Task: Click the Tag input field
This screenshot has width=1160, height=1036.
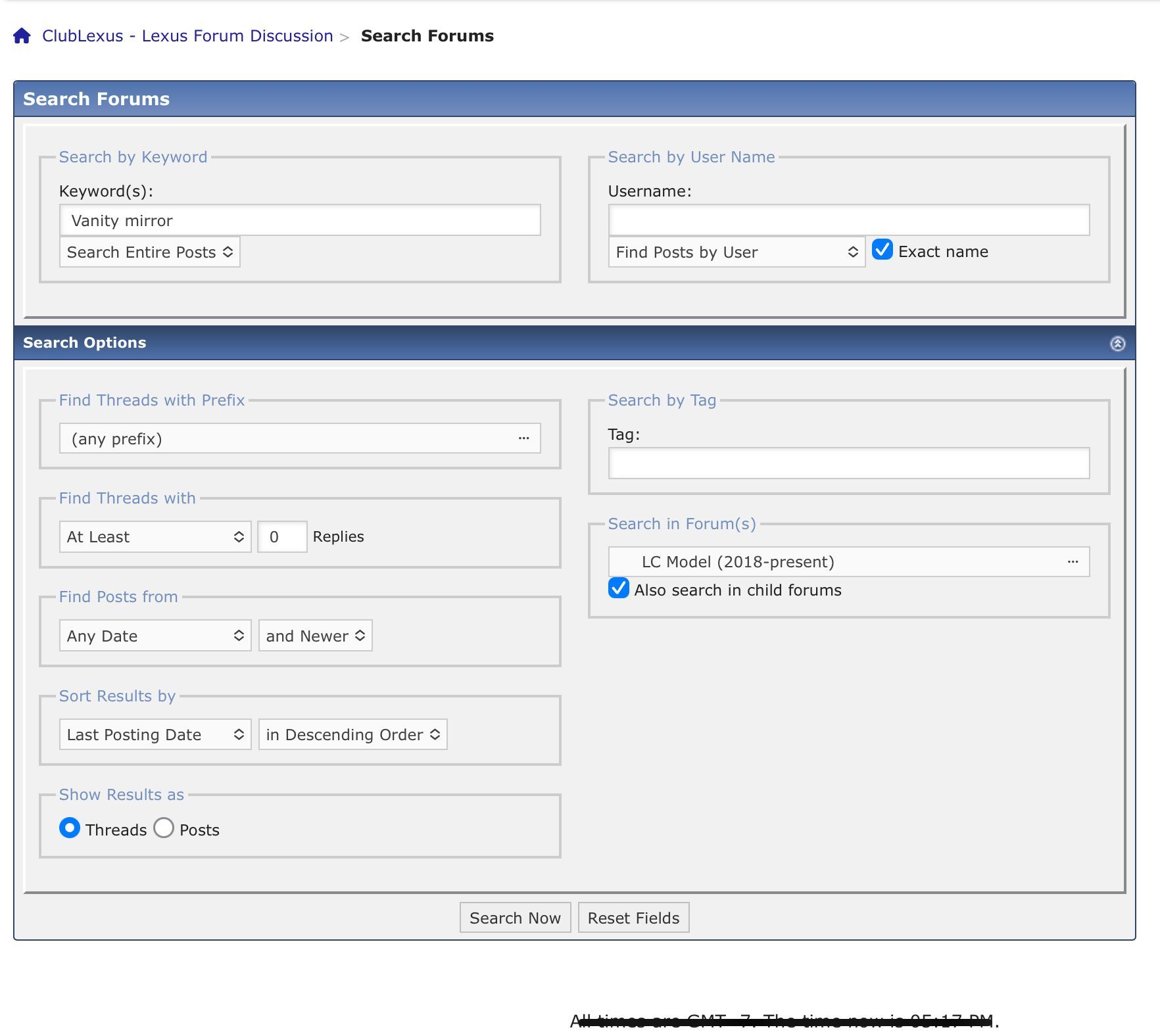Action: [x=848, y=463]
